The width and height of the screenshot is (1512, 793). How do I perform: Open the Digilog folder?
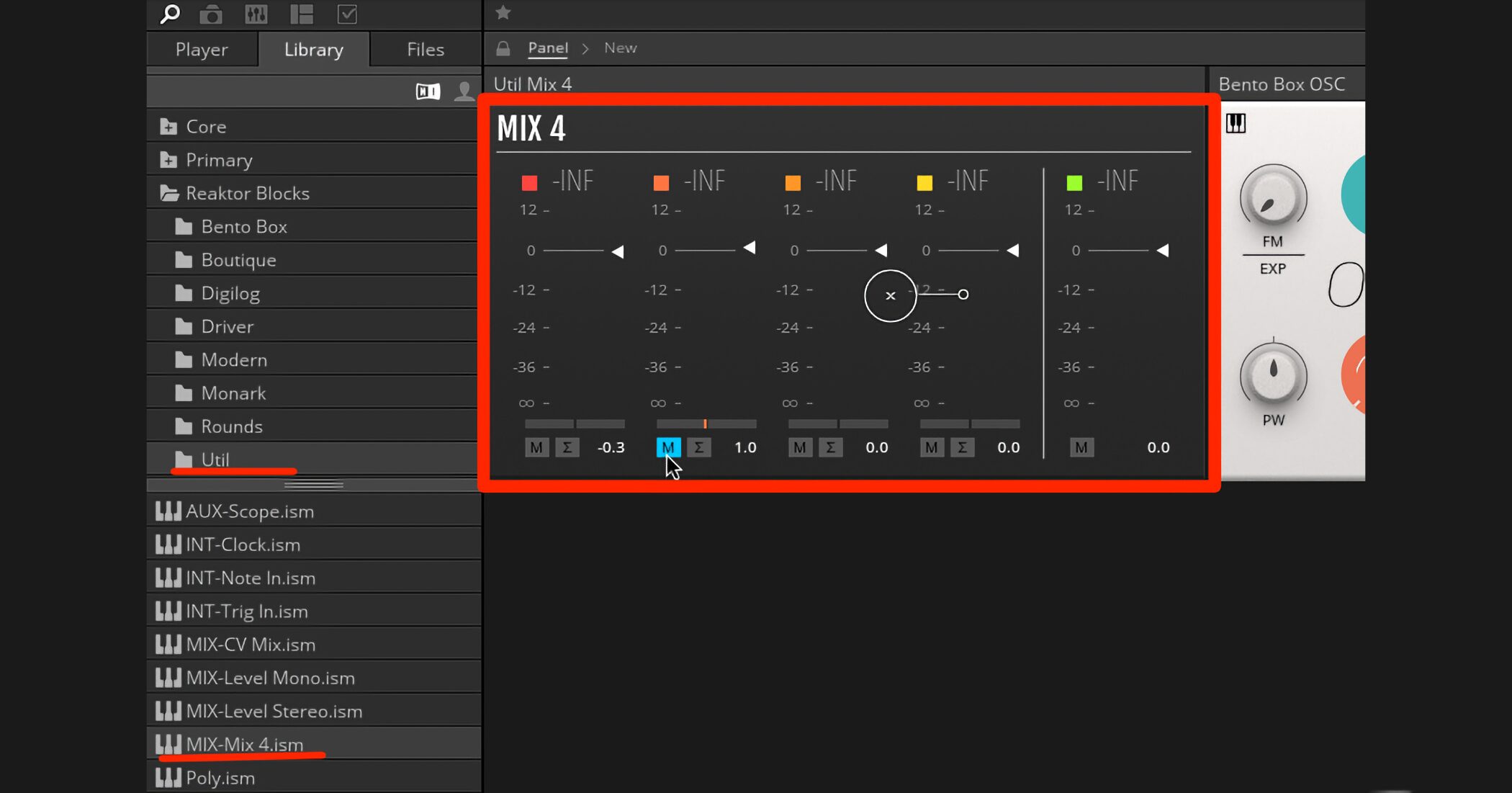click(x=312, y=293)
